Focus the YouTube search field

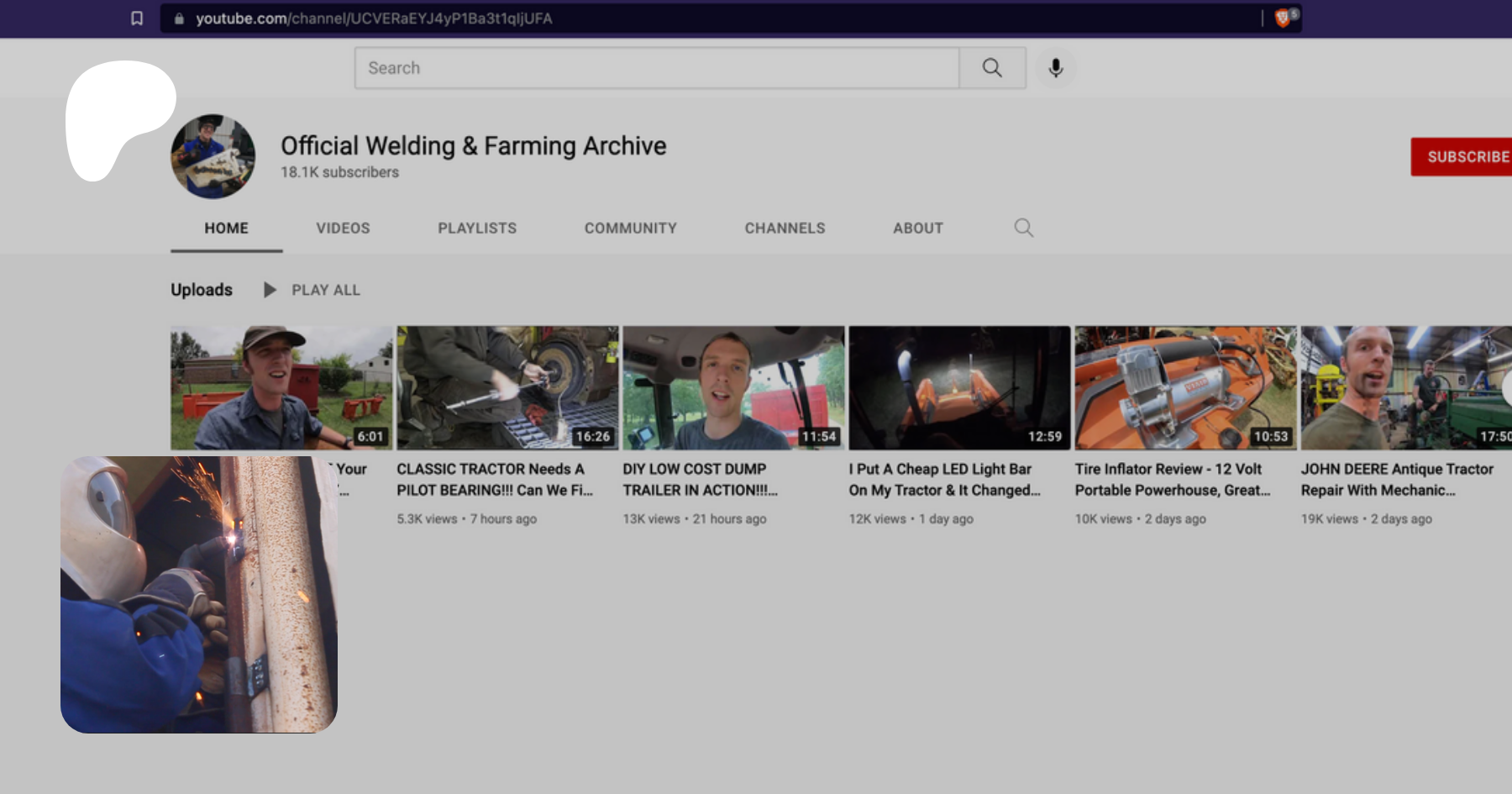click(655, 68)
